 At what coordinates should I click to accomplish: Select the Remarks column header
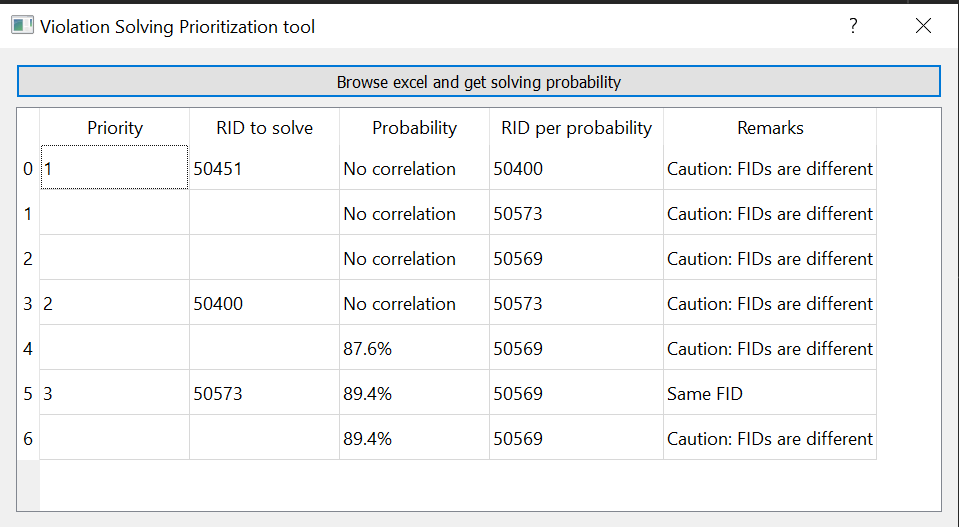(x=770, y=127)
